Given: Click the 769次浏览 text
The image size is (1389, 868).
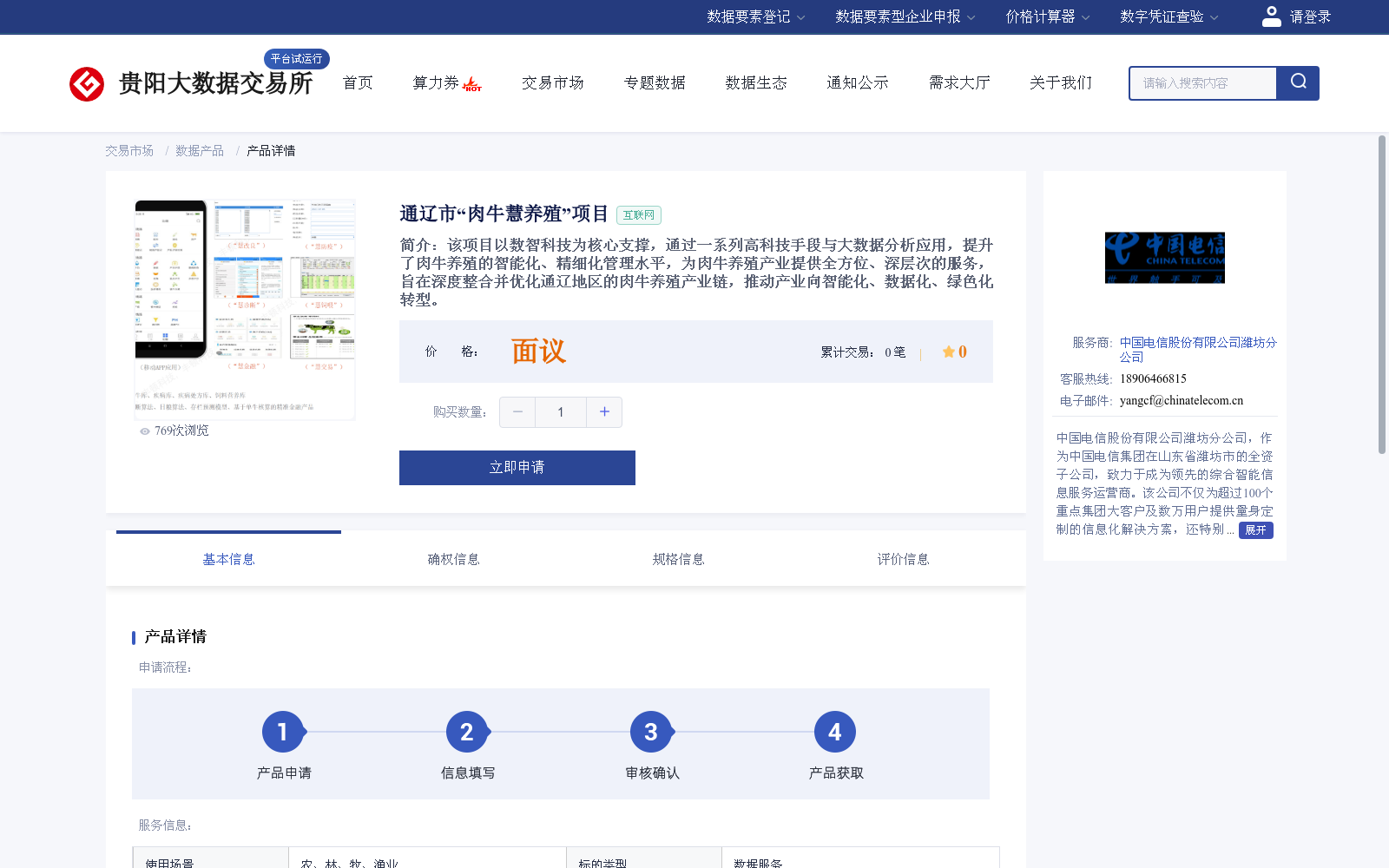Looking at the screenshot, I should coord(181,431).
